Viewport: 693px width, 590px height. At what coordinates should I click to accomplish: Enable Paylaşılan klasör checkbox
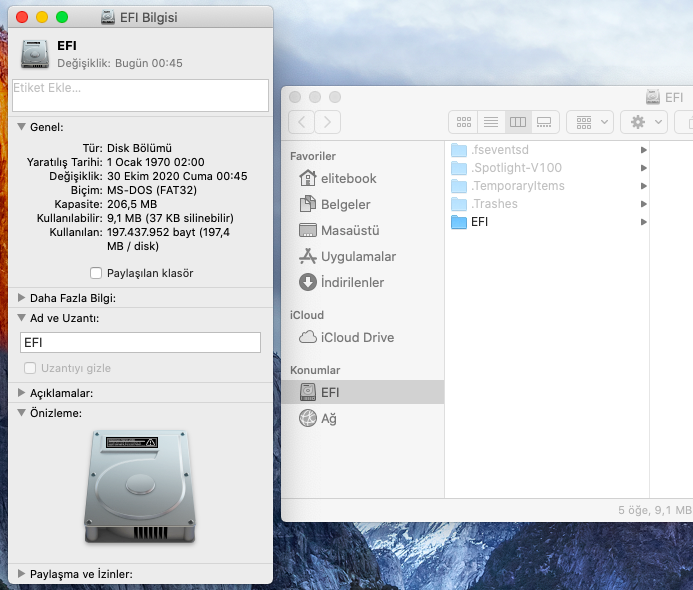pyautogui.click(x=96, y=273)
